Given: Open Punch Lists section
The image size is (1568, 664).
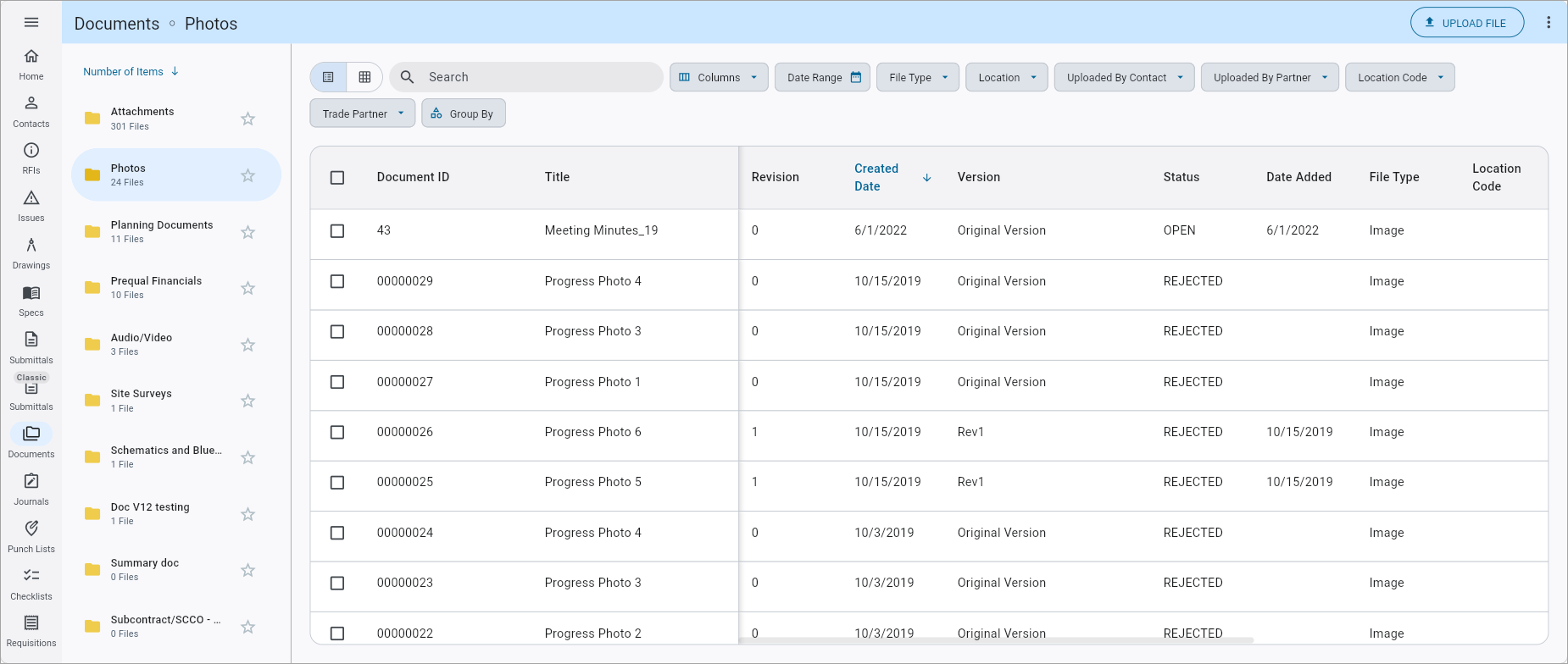Looking at the screenshot, I should [x=31, y=537].
